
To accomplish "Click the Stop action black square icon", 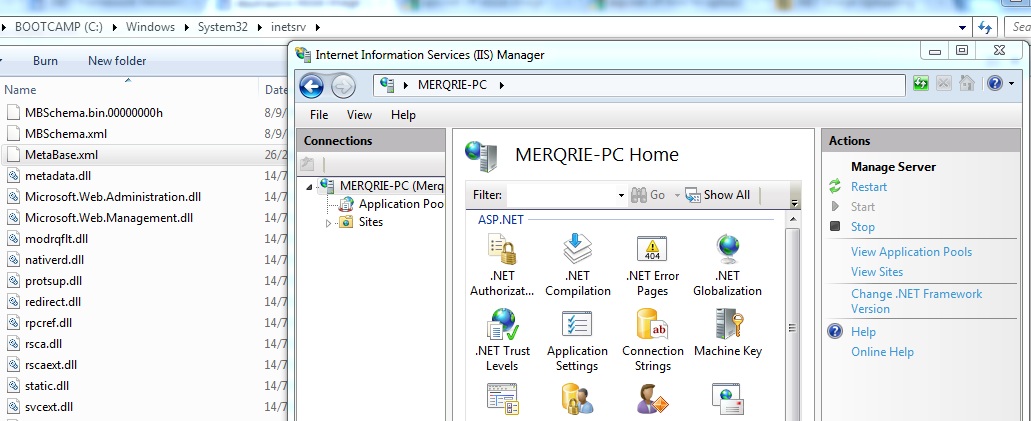I will [x=835, y=226].
